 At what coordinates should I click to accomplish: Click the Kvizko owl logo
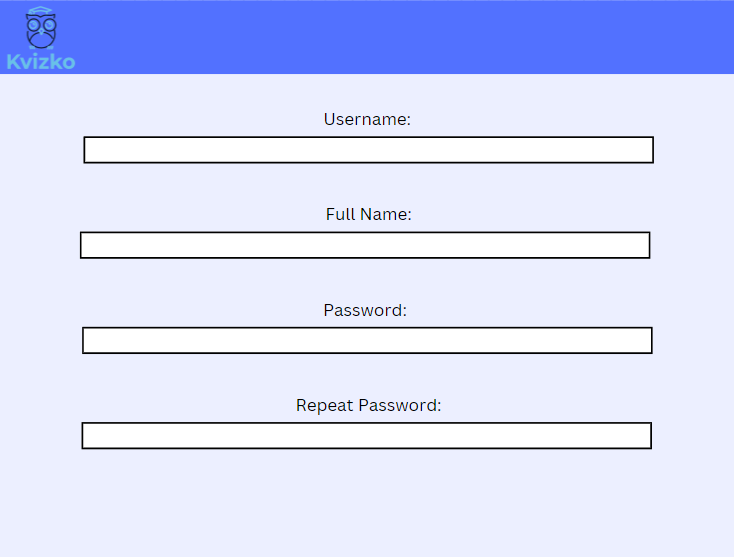40,28
